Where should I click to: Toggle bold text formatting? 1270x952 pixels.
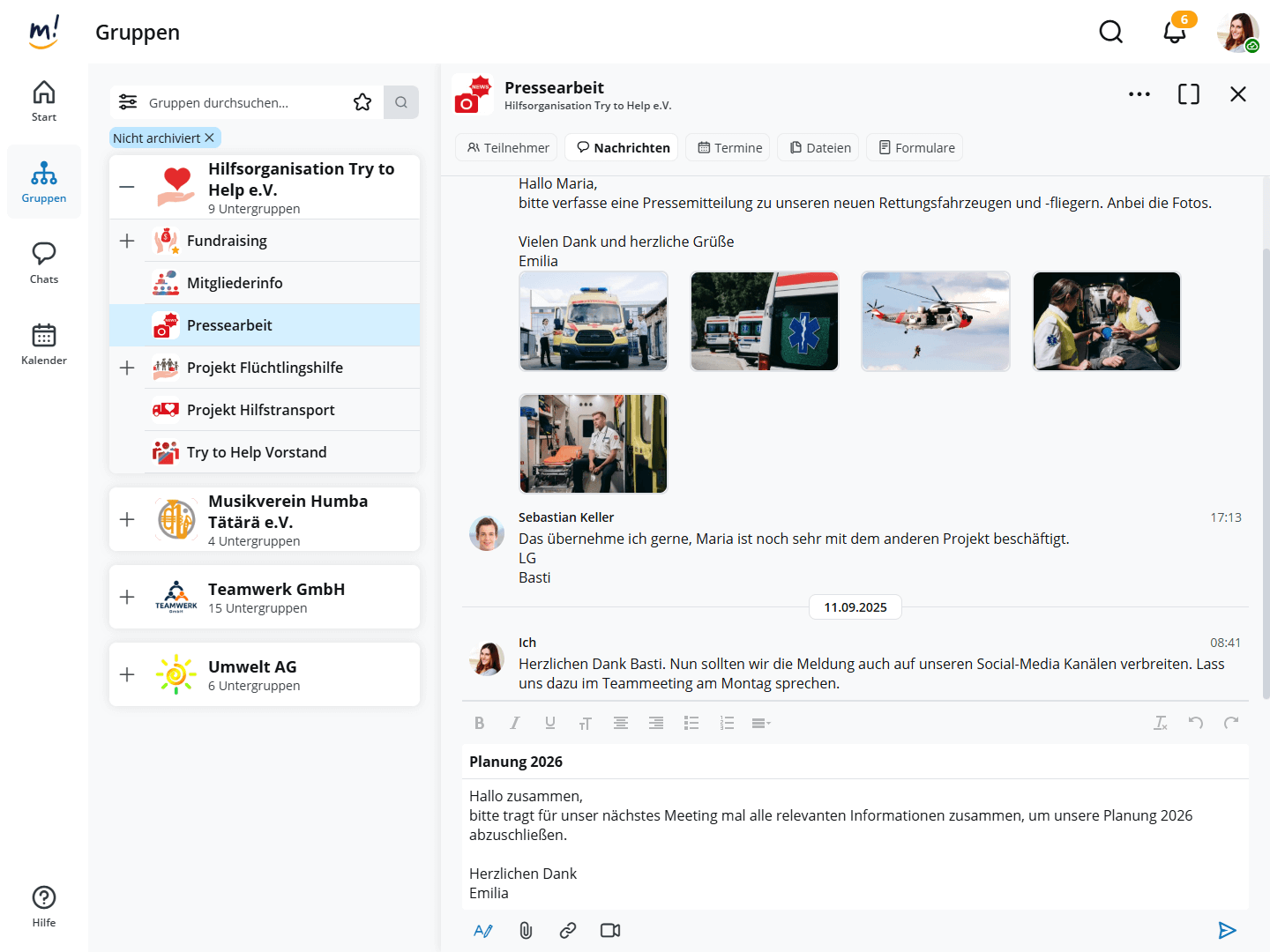[479, 723]
